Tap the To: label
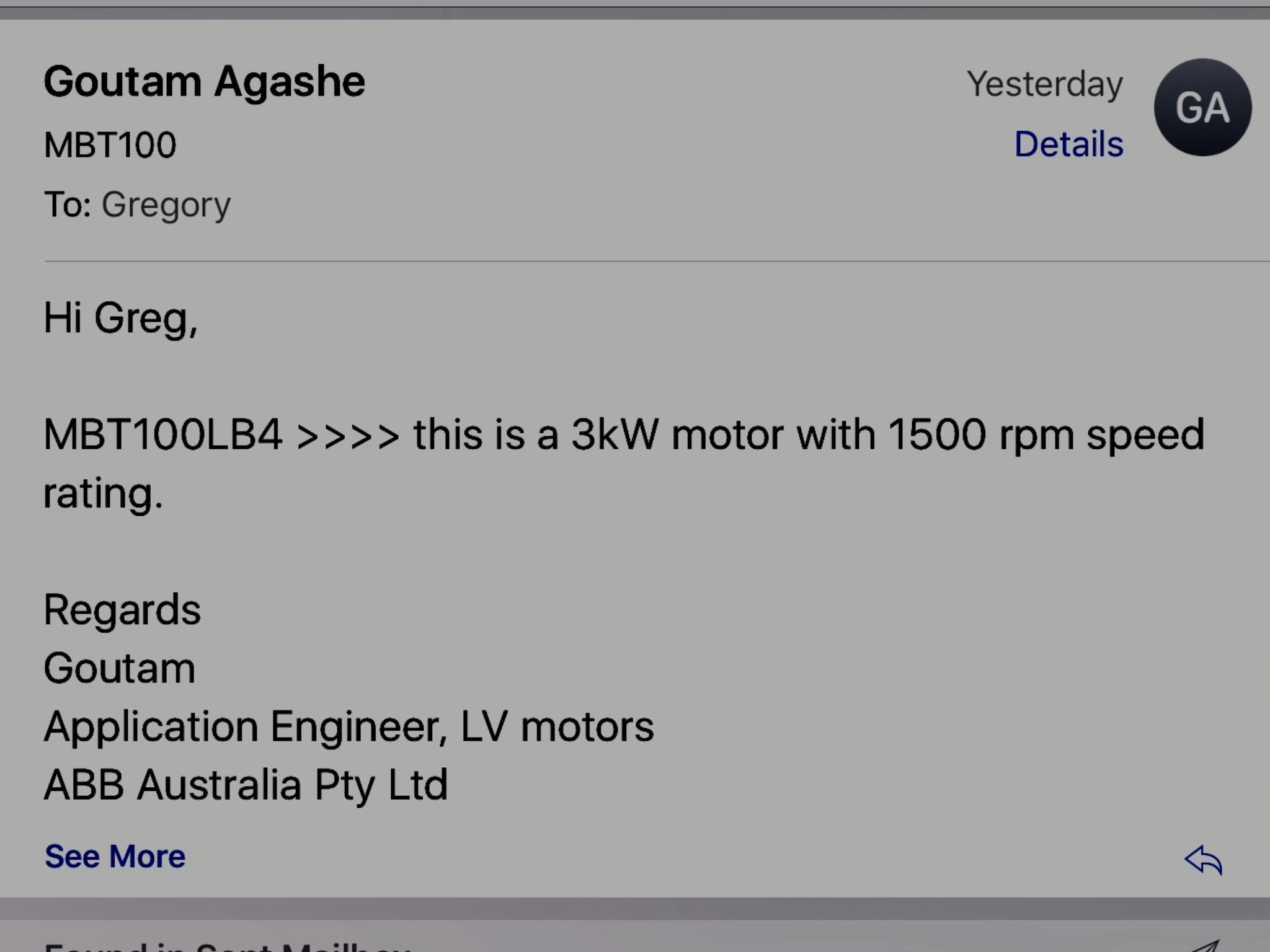 (68, 205)
